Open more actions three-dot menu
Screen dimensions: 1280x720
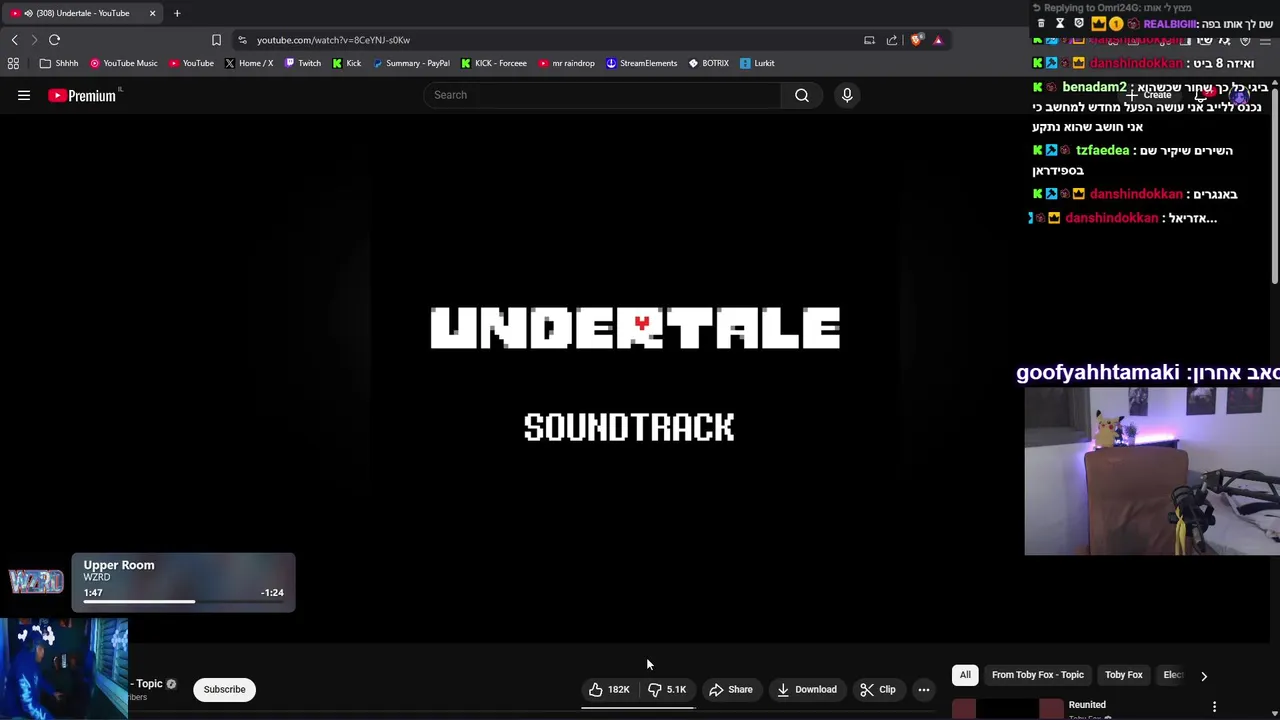(x=924, y=689)
